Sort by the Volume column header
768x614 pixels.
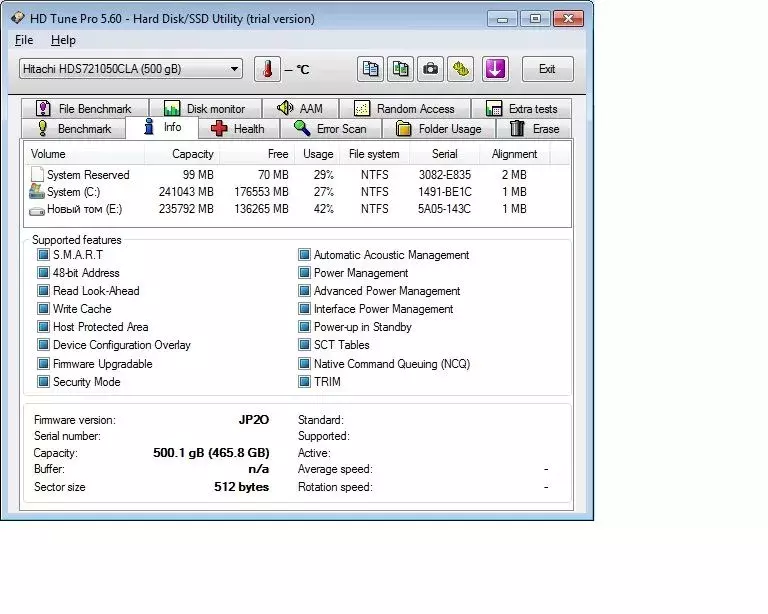84,154
